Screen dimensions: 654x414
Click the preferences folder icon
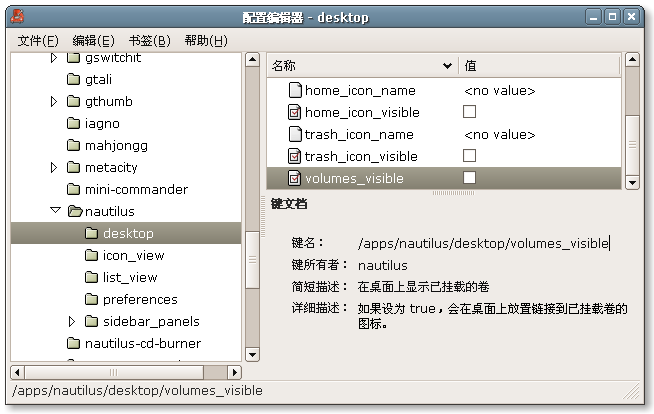91,299
